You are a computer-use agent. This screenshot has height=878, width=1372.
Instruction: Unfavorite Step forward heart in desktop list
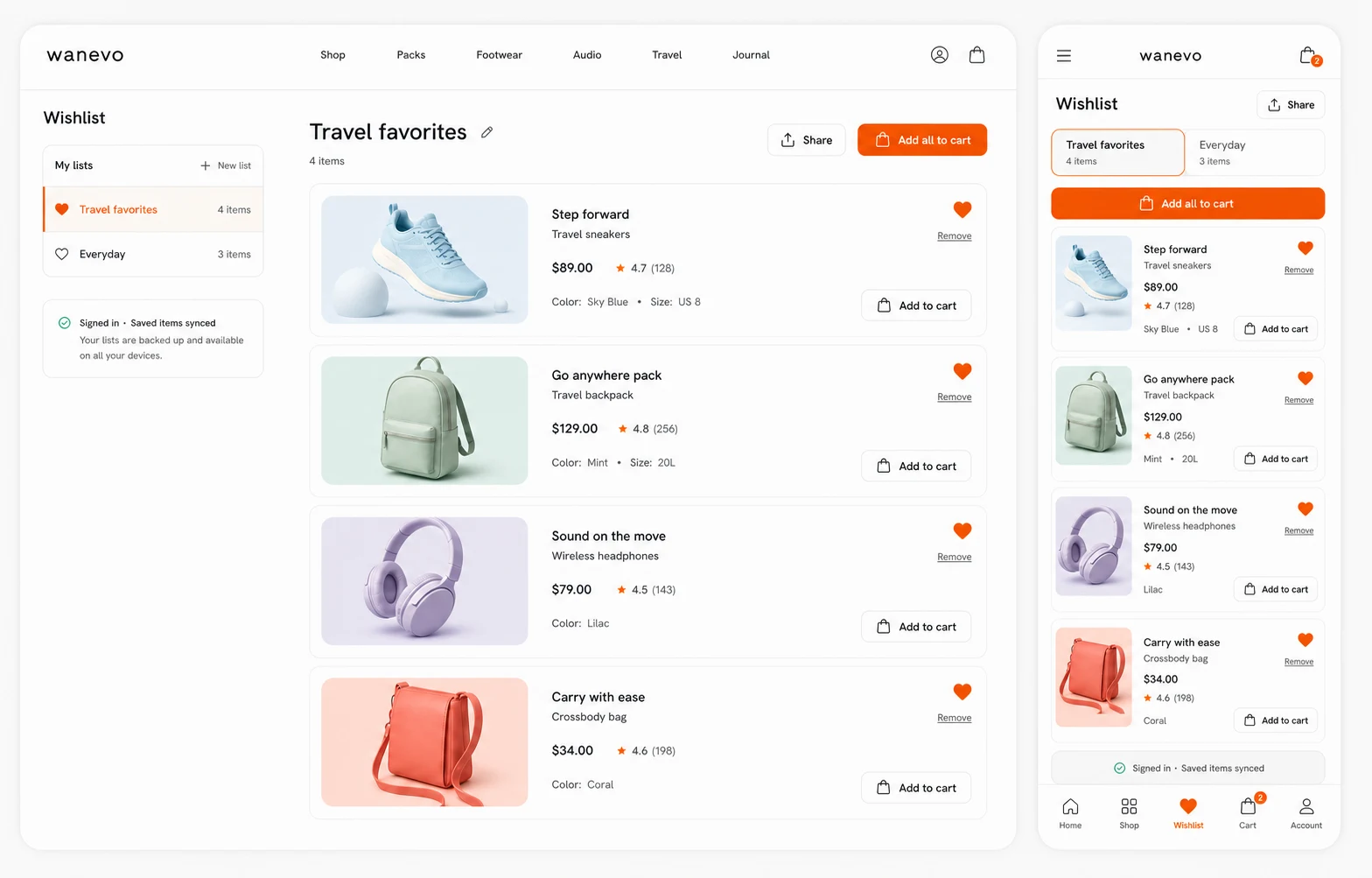pyautogui.click(x=962, y=210)
